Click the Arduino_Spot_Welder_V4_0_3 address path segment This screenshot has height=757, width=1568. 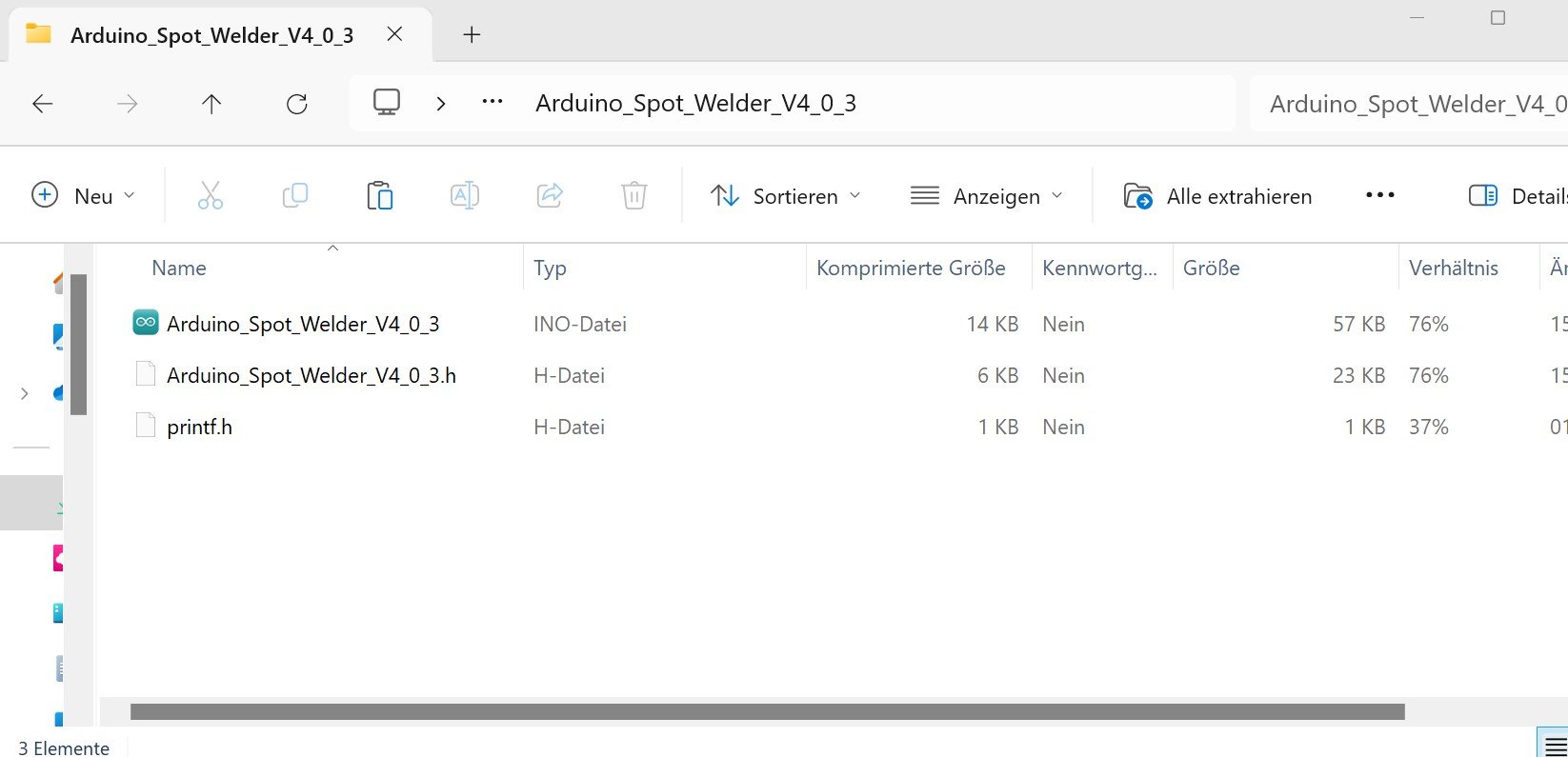(x=695, y=103)
